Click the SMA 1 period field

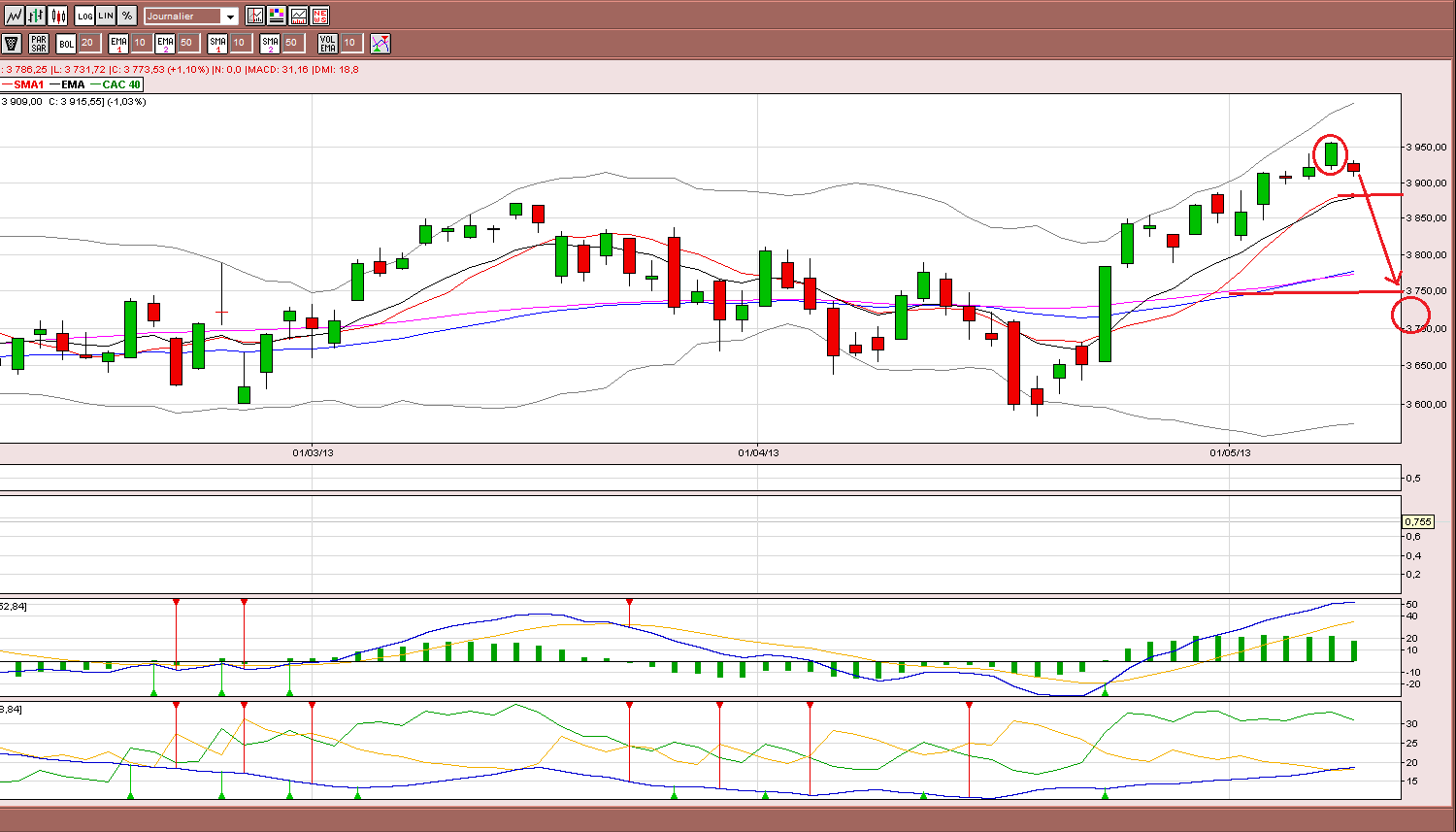click(240, 43)
